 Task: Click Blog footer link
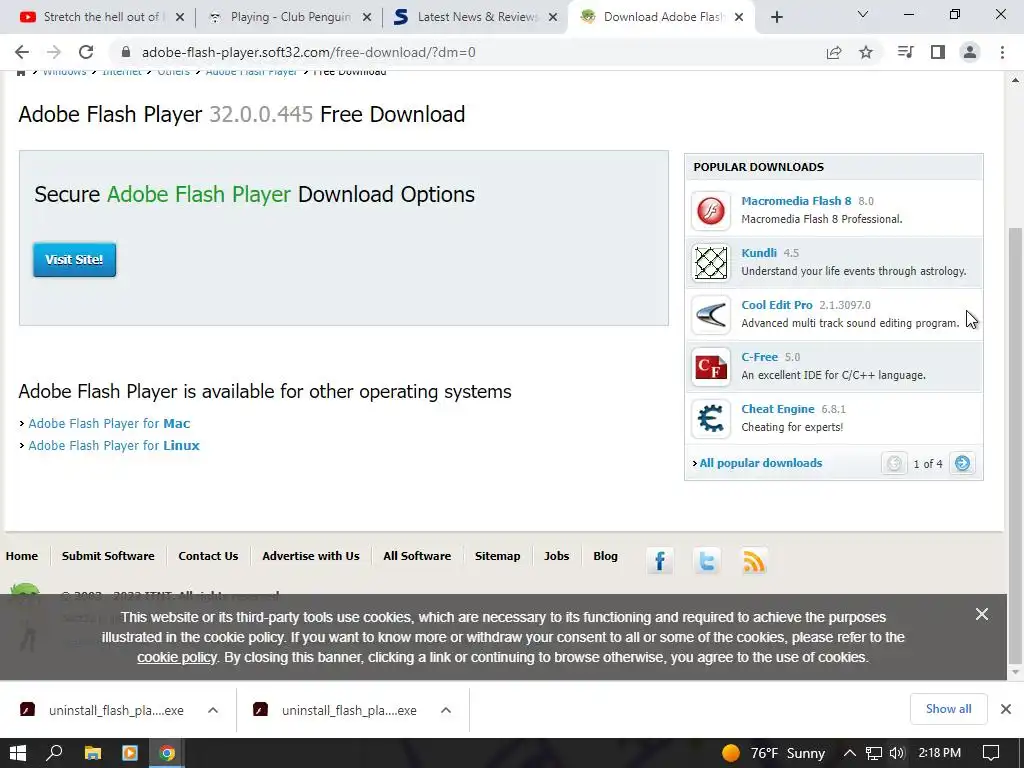[605, 556]
